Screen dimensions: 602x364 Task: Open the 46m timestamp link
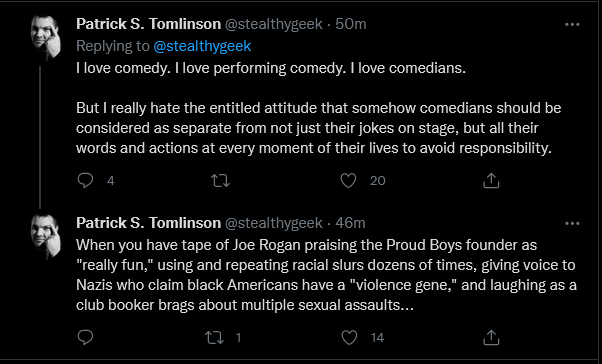click(x=350, y=223)
